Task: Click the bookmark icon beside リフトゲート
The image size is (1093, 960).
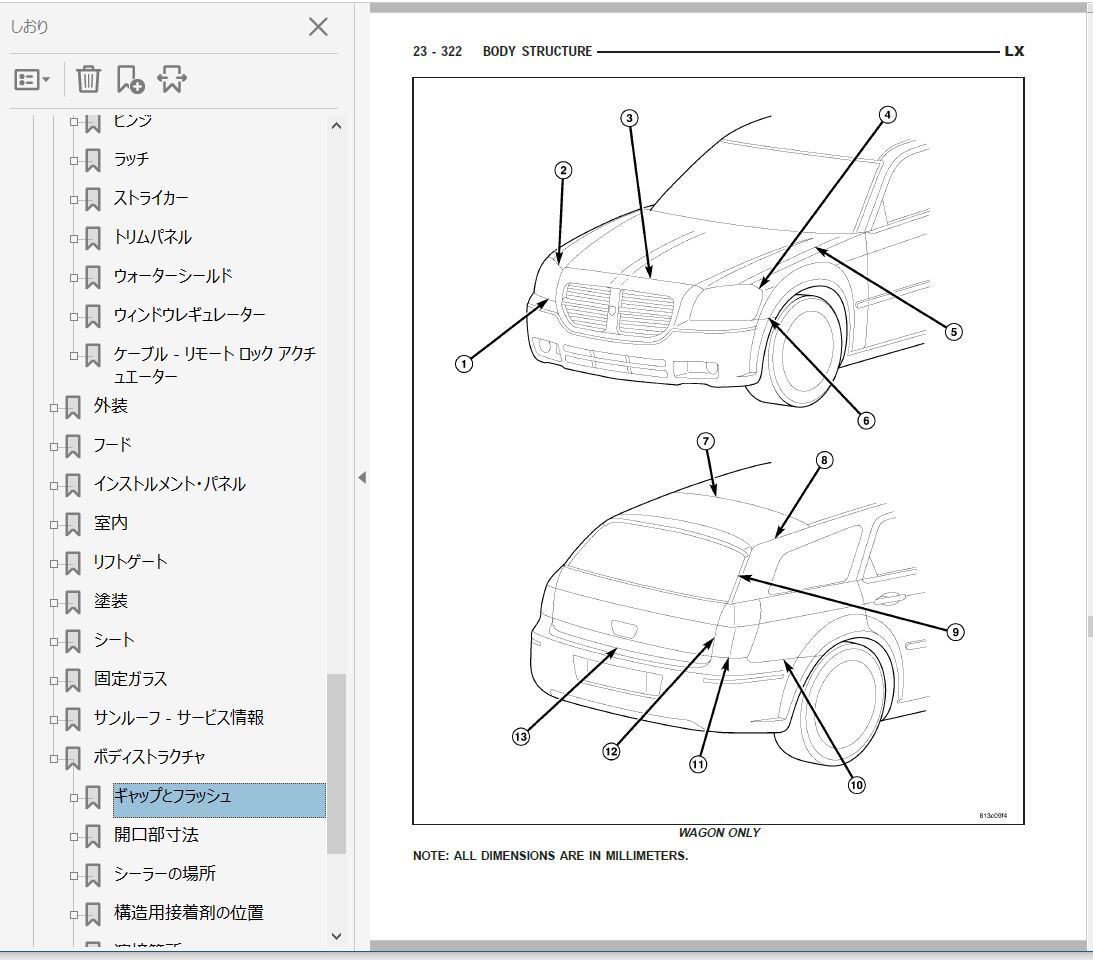Action: (73, 564)
